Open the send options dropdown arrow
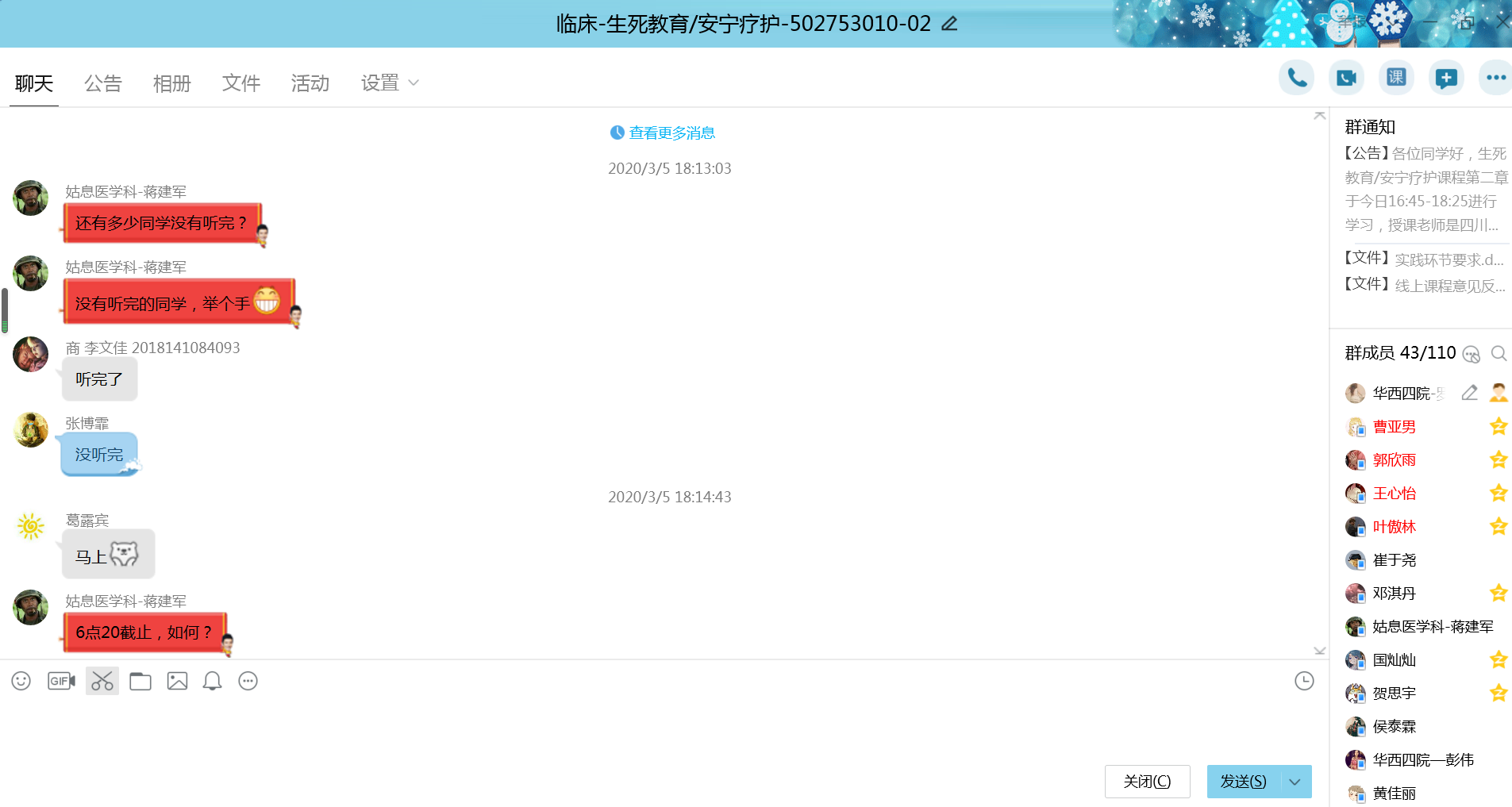1512x807 pixels. [x=1295, y=782]
